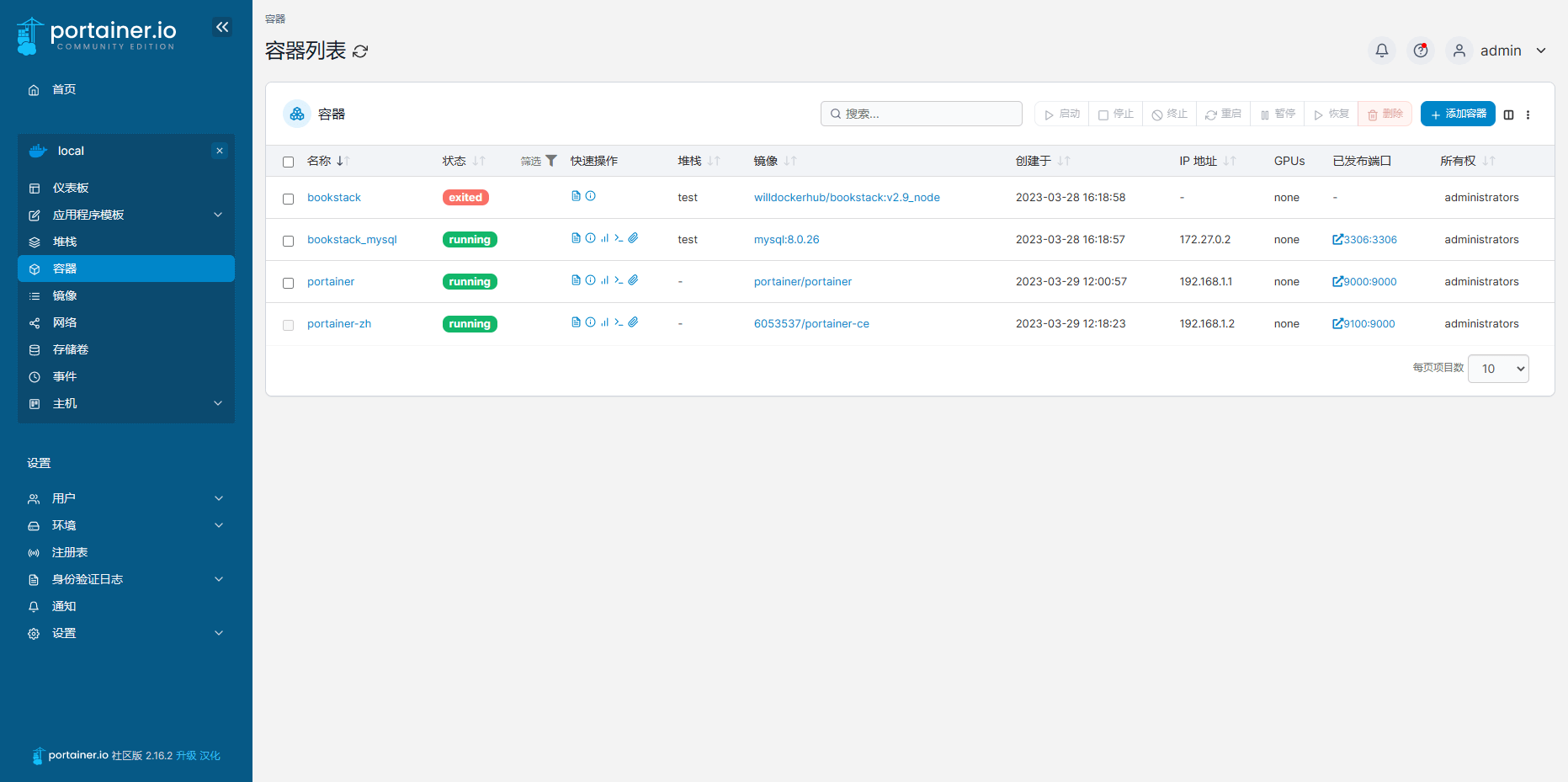This screenshot has height=782, width=1568.
Task: Attach to the bookstack_mysql container
Action: coord(633,238)
